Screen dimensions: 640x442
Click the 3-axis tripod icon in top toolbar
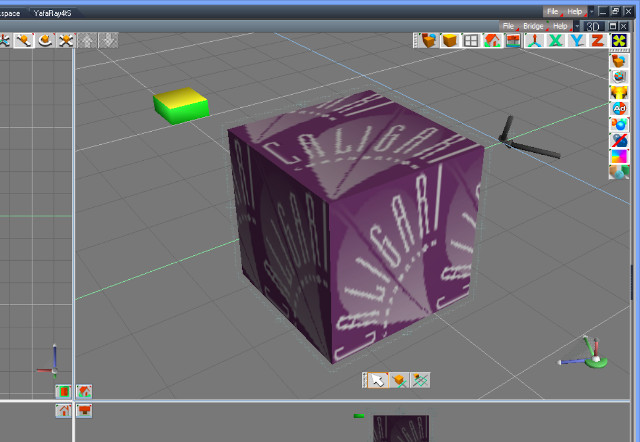click(x=534, y=40)
